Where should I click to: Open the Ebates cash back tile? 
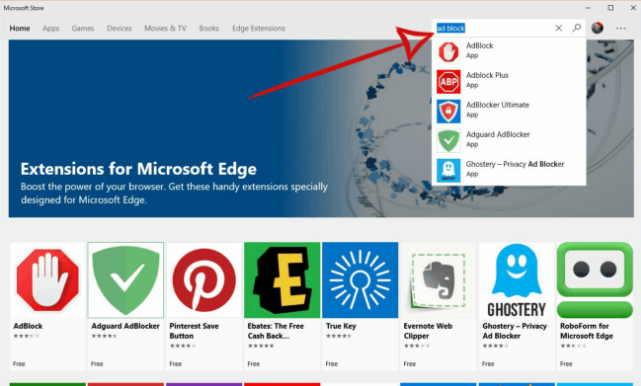point(282,280)
